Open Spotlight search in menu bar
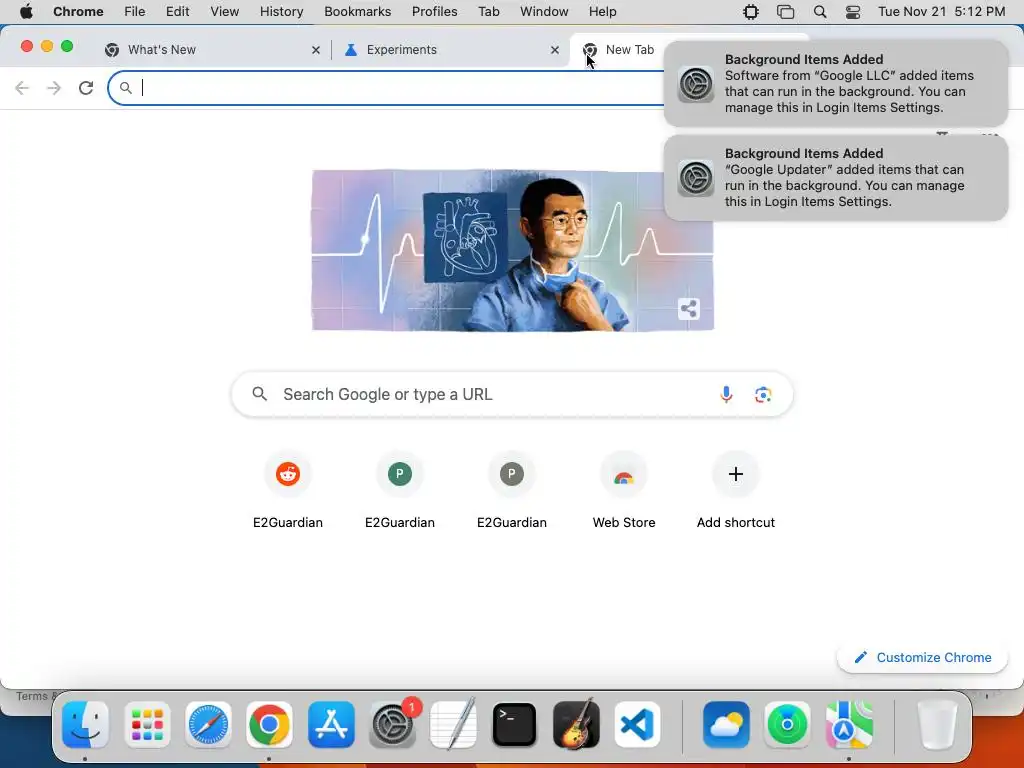 tap(820, 12)
